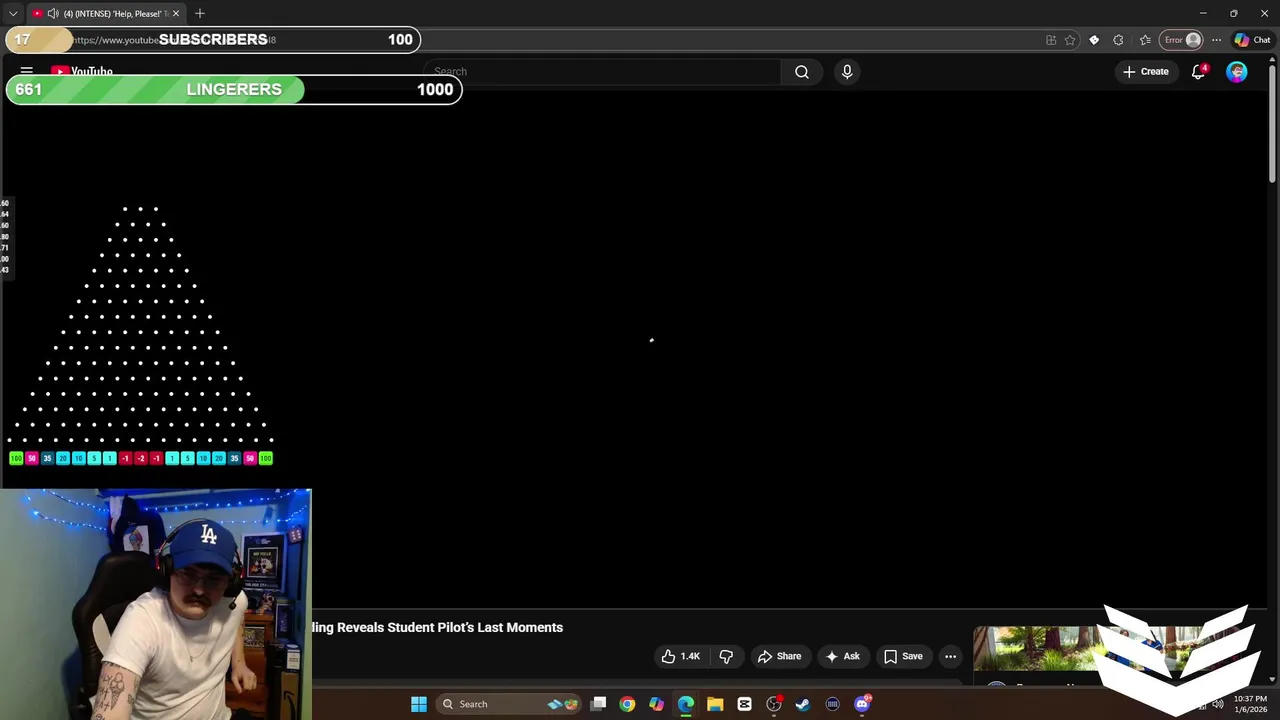Add this page to favorites star
The width and height of the screenshot is (1280, 720).
1070,40
